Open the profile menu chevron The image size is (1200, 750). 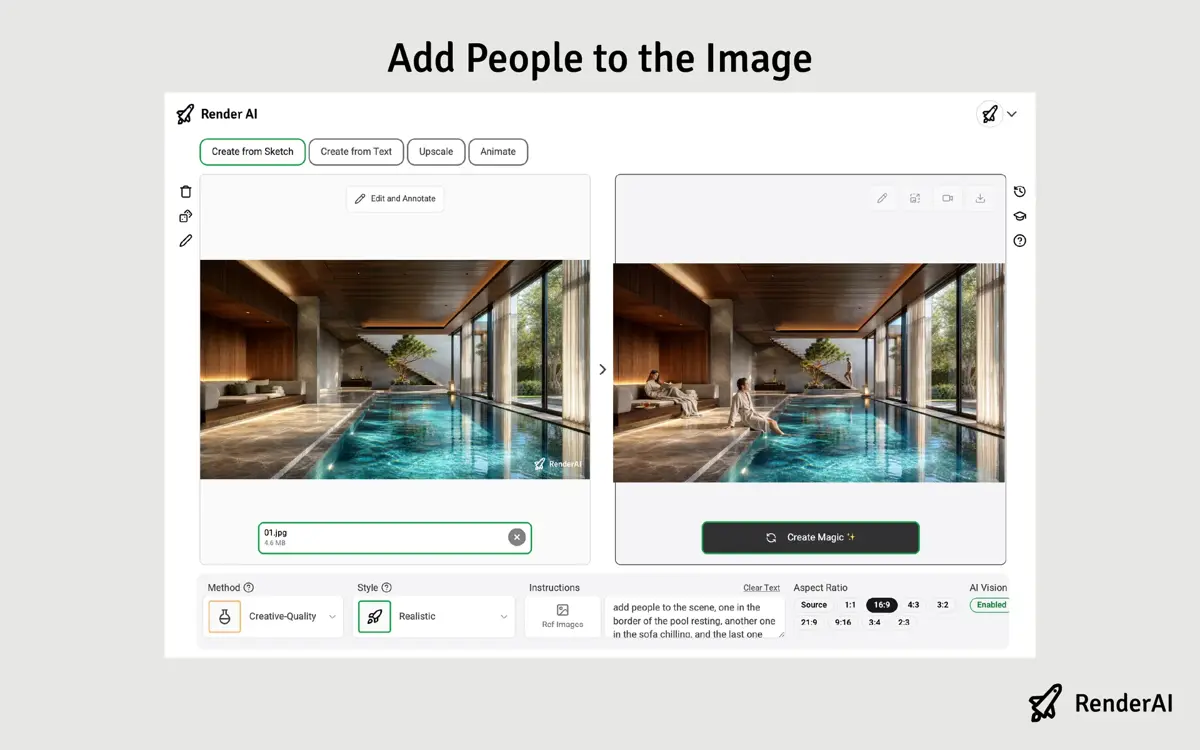click(1012, 114)
